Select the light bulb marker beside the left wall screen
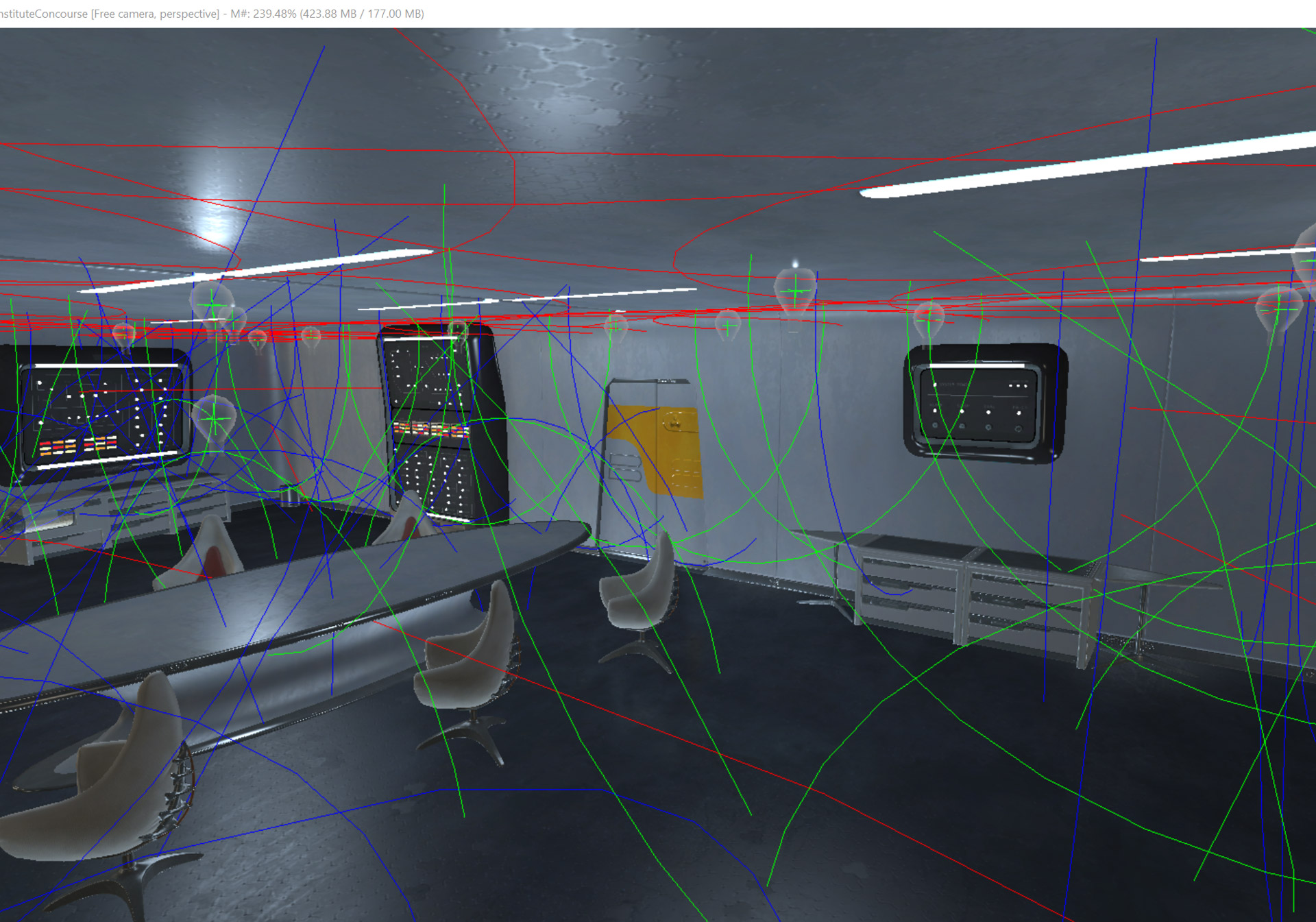This screenshot has height=922, width=1316. coord(214,418)
